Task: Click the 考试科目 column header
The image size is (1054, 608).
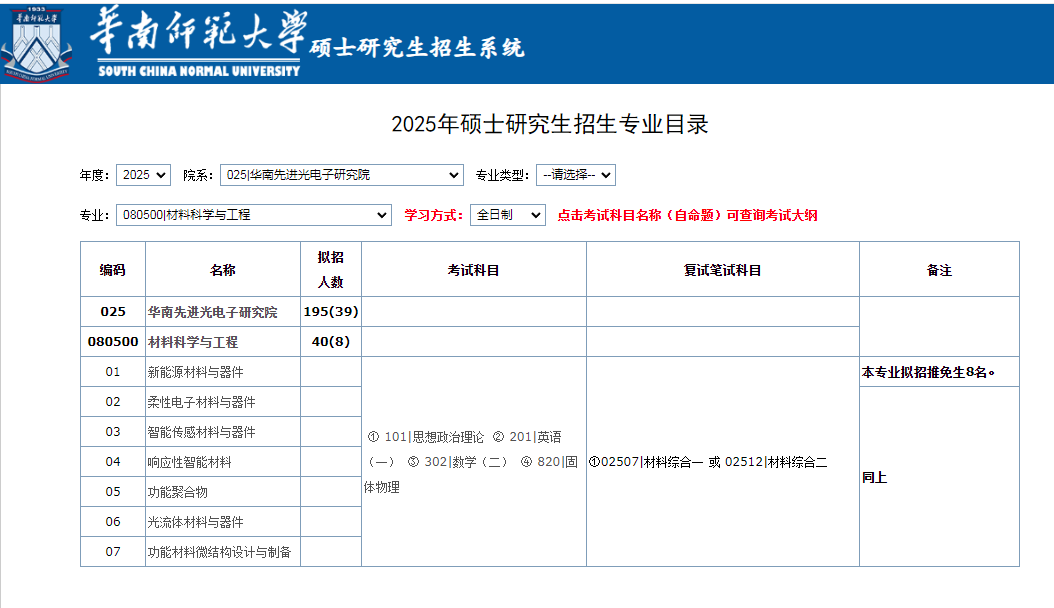Action: pos(474,269)
